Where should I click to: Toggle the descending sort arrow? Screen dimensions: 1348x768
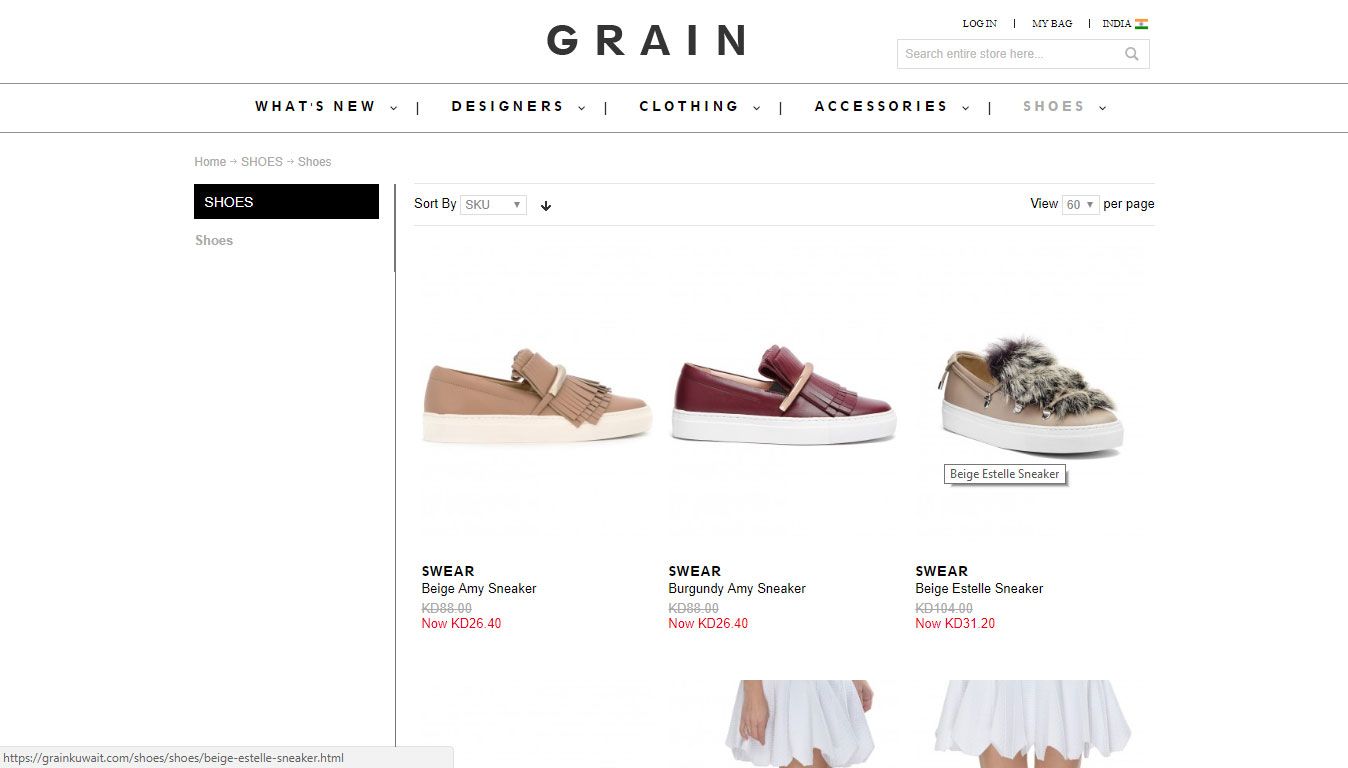coord(546,205)
